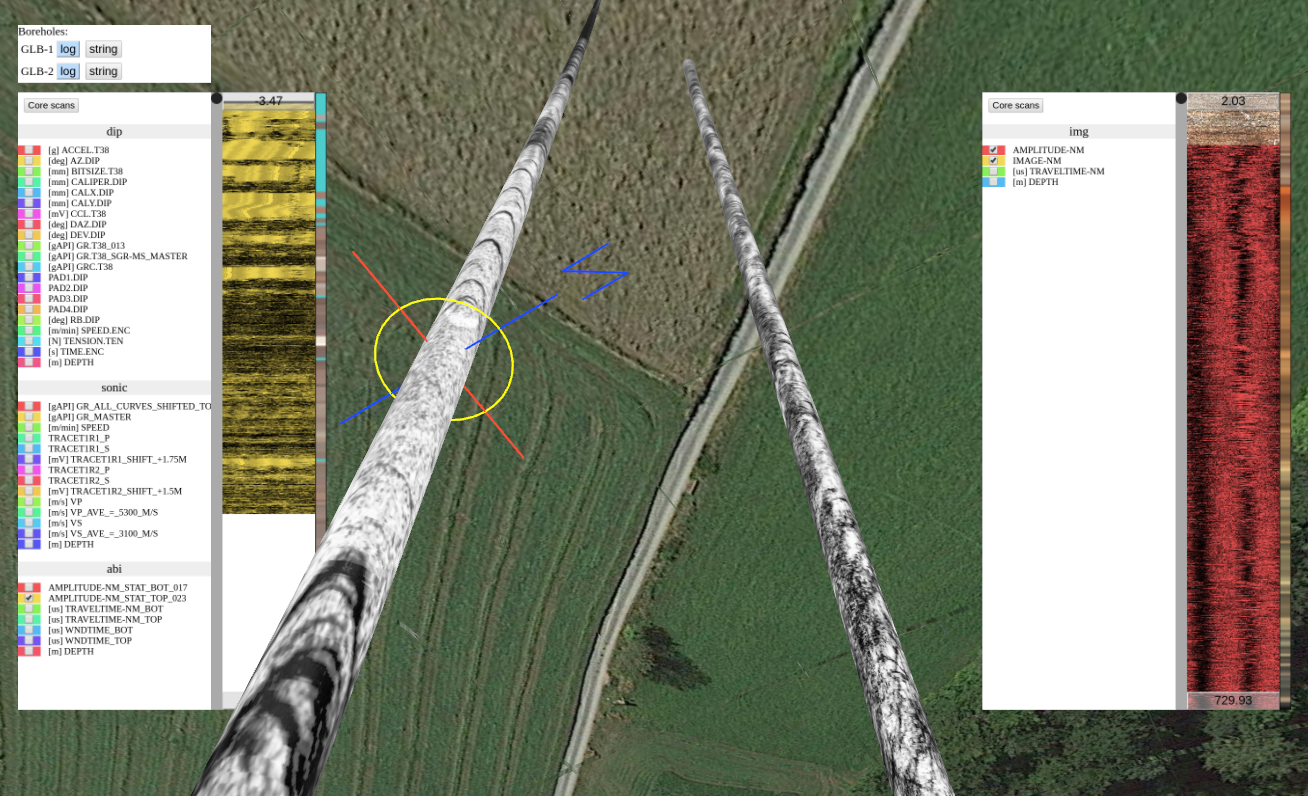Check VP_AVE_=_5300_M/S curve
This screenshot has width=1308, height=796.
[x=30, y=512]
